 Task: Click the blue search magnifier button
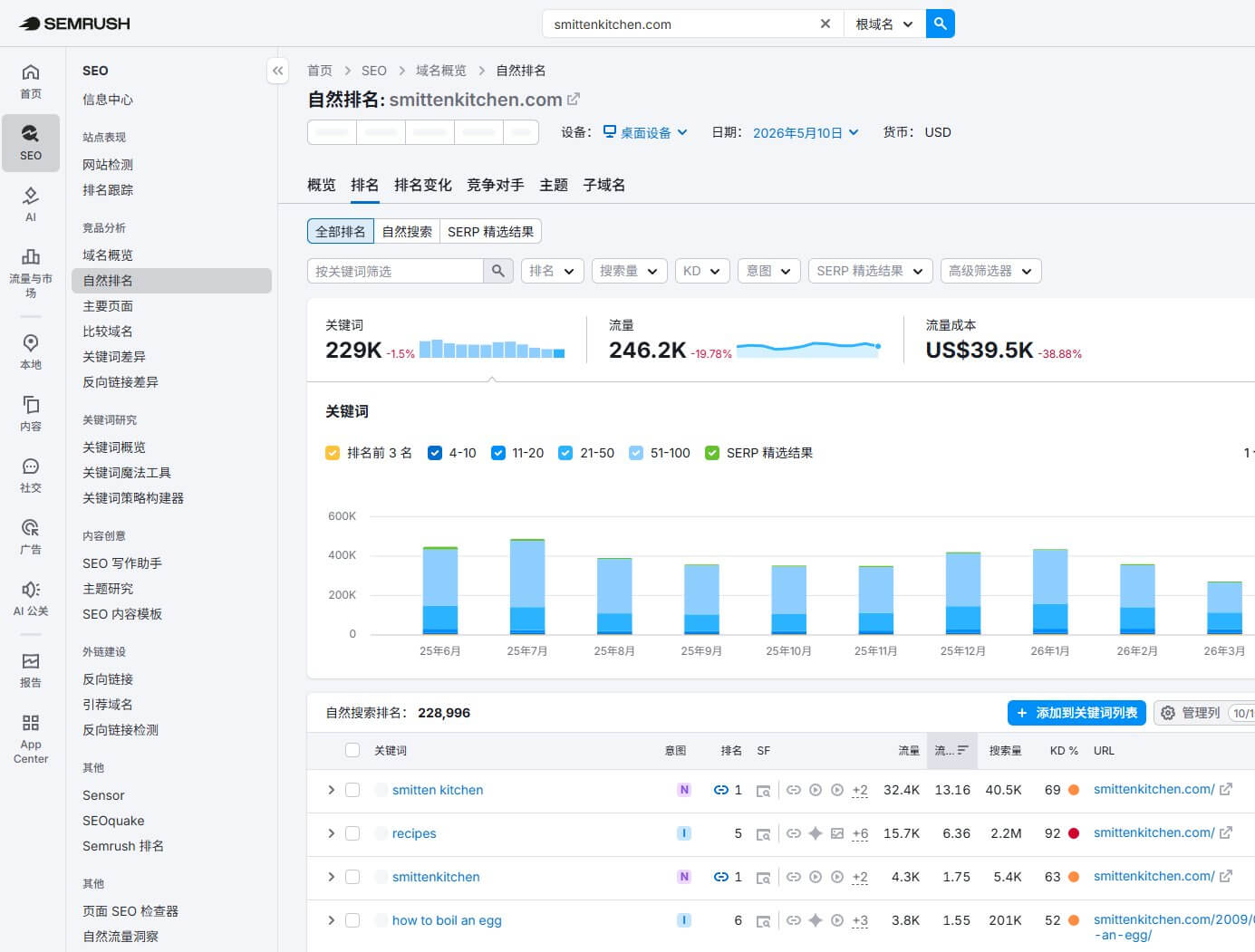tap(941, 24)
